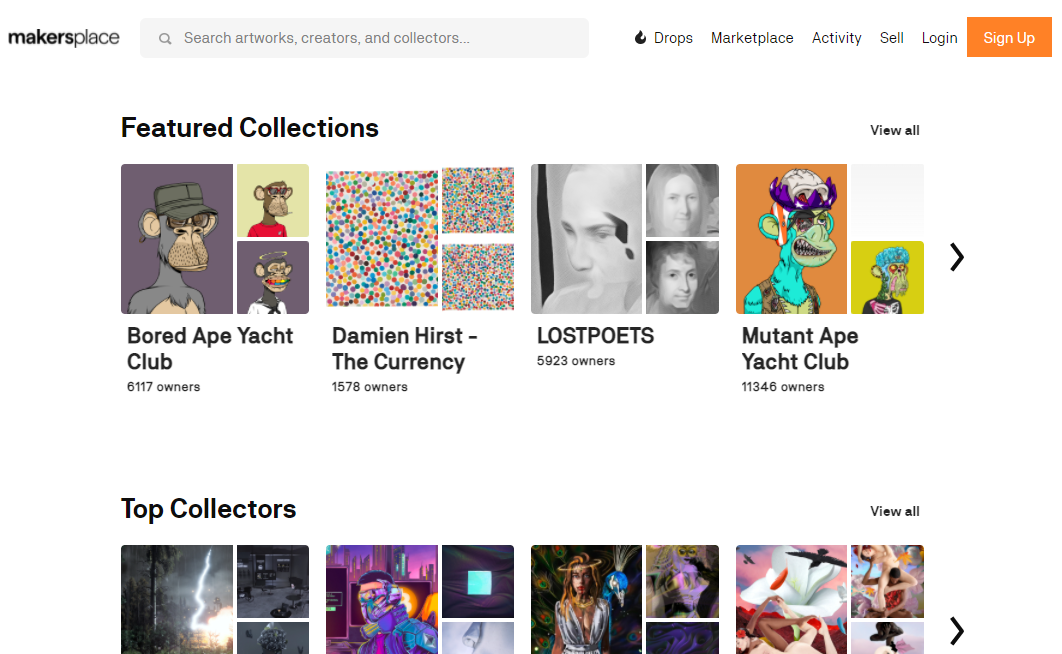Open Mutant Ape Yacht Club title
This screenshot has width=1062, height=654.
tap(800, 349)
